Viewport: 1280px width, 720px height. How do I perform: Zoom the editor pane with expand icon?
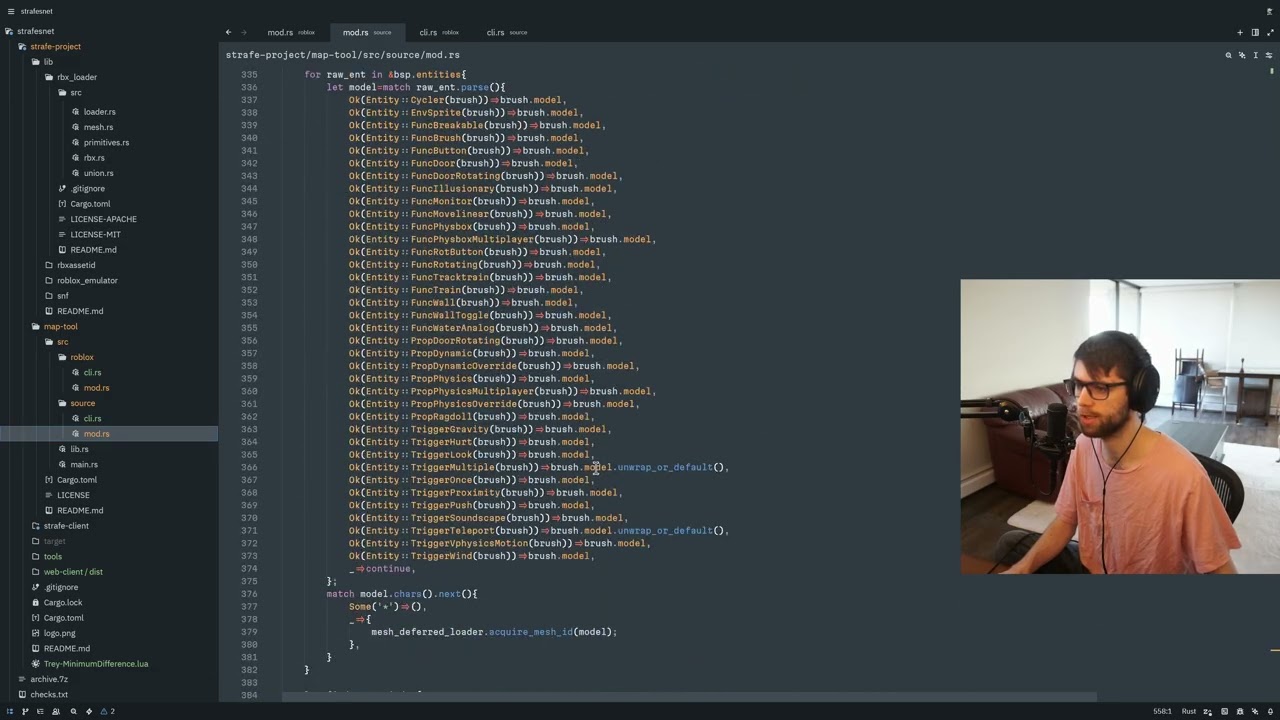[x=1270, y=32]
